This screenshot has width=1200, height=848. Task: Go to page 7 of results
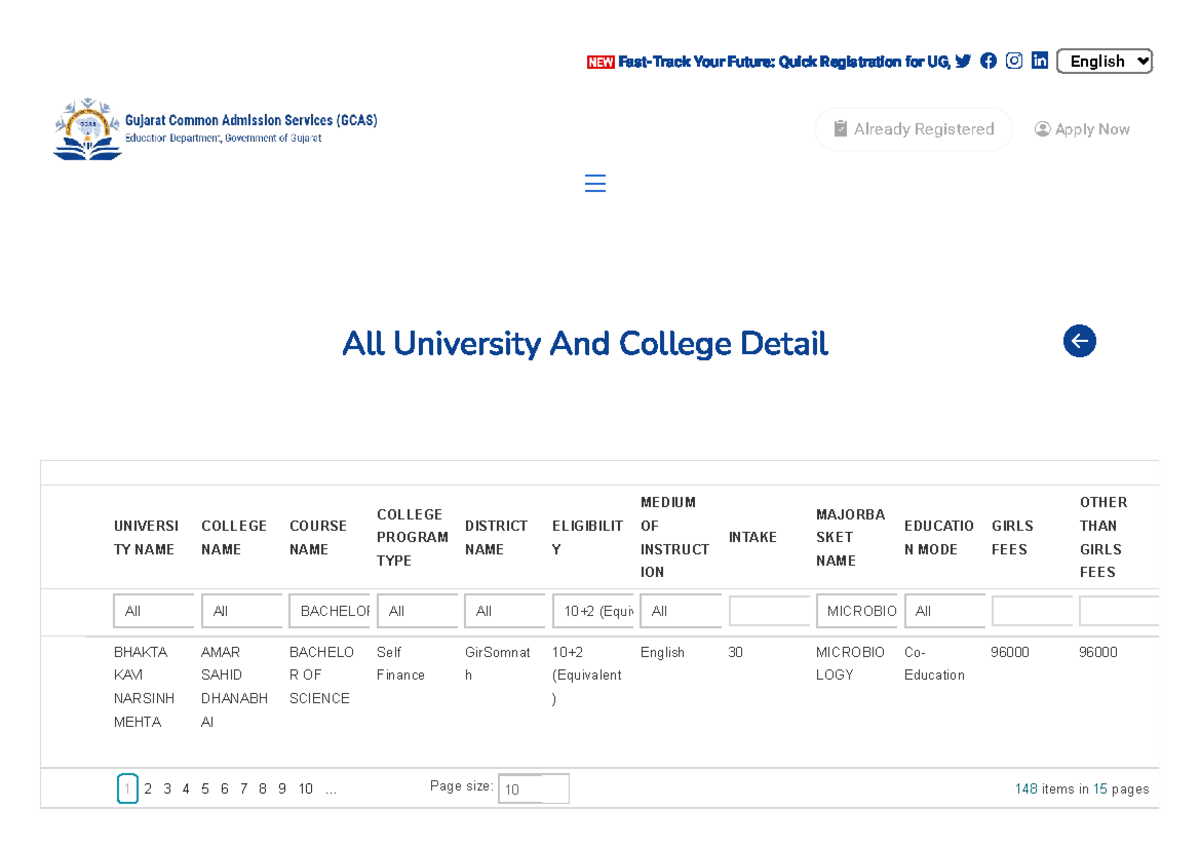244,789
